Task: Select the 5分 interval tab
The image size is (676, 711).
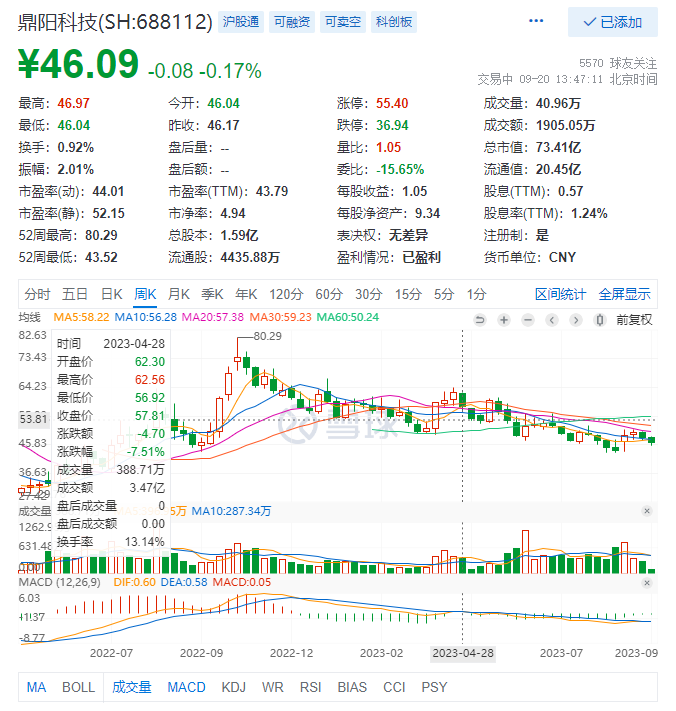Action: [444, 294]
